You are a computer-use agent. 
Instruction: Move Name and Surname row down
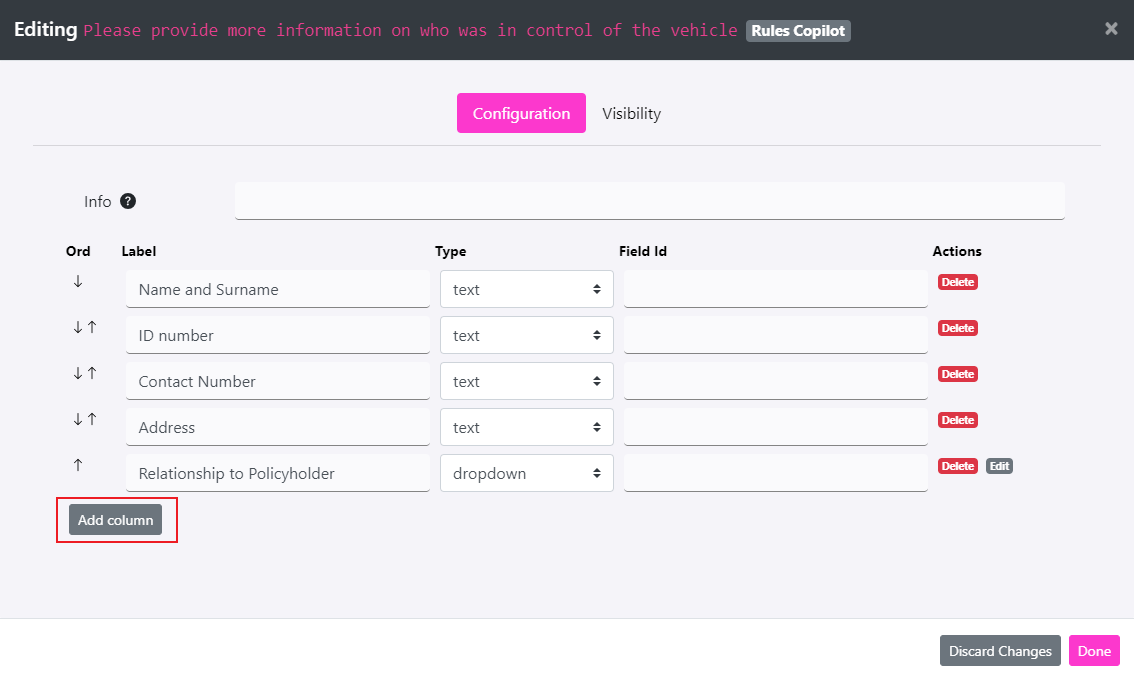78,282
